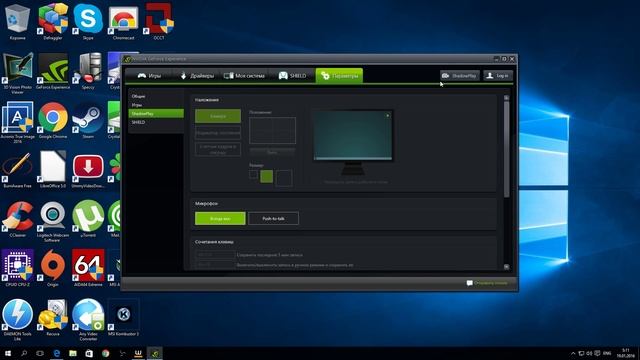This screenshot has width=640, height=360.
Task: Choose the Камера overlay option
Action: (218, 116)
